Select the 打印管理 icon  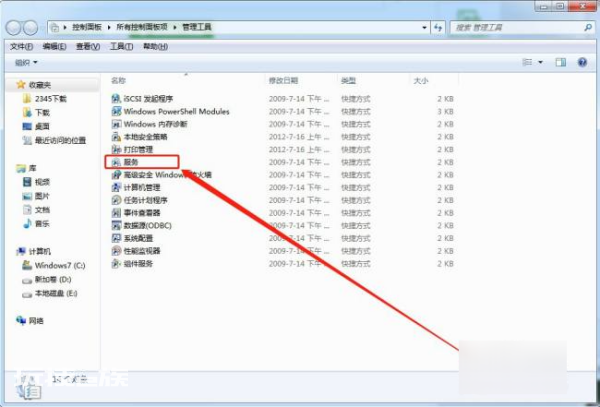116,149
